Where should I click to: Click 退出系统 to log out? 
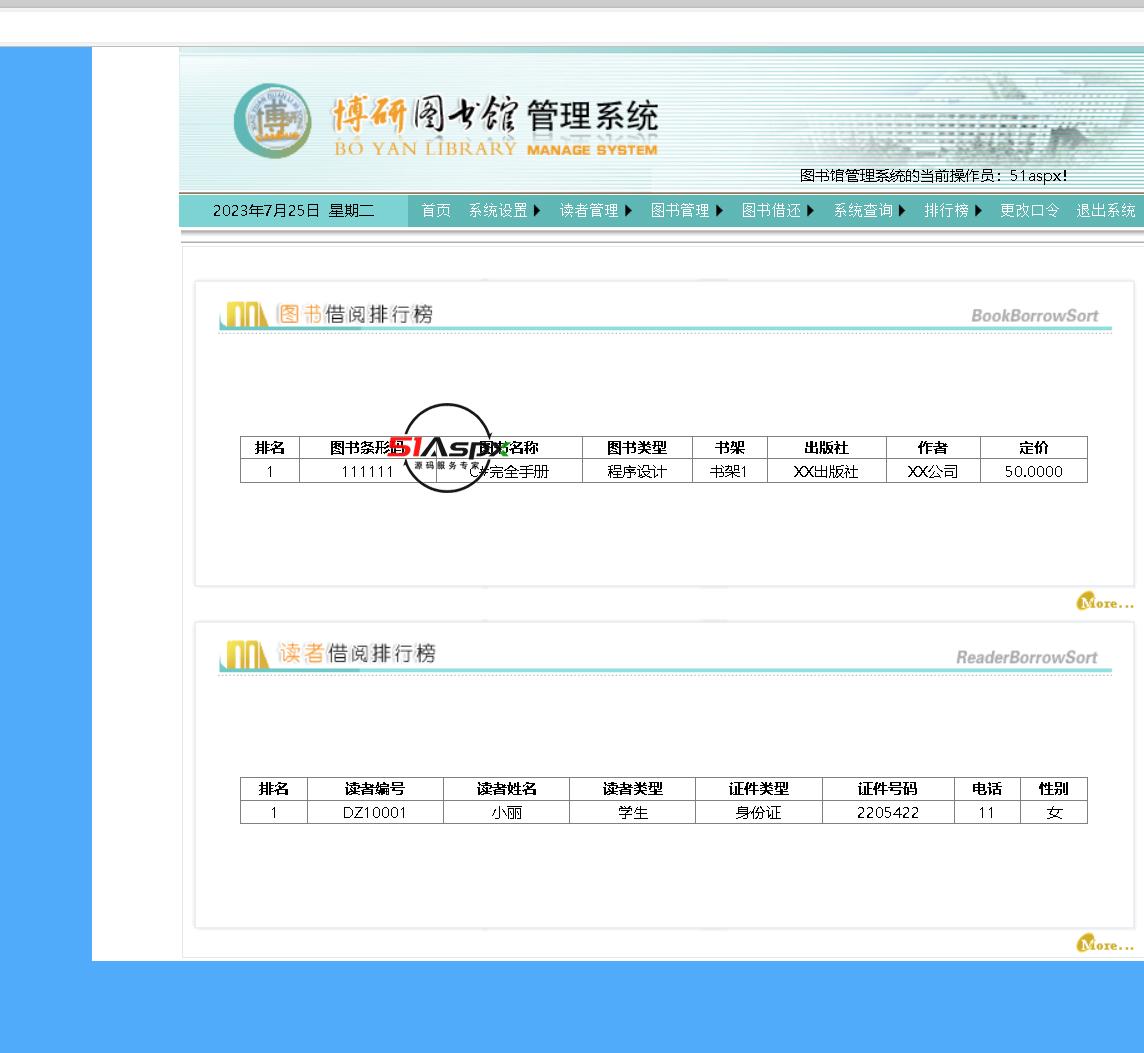click(x=1105, y=210)
